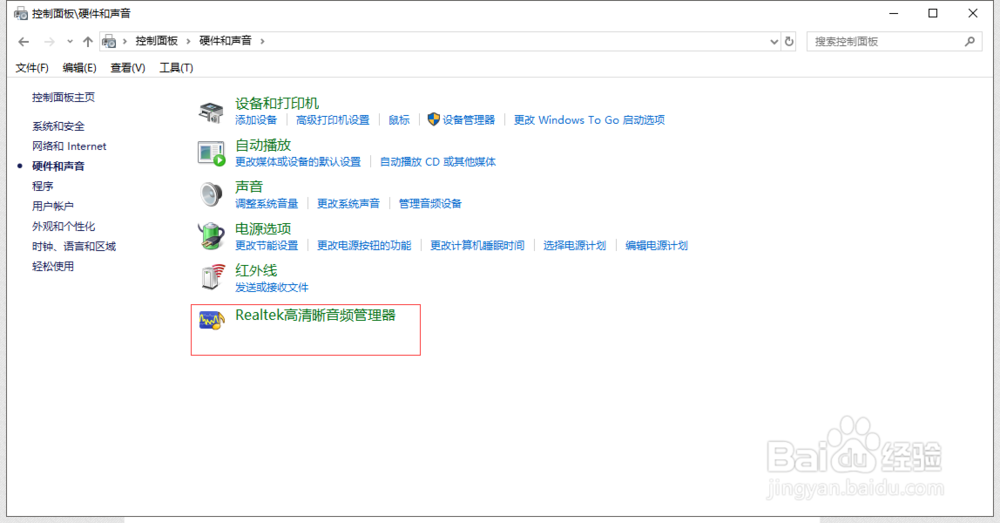
Task: Click 发送或接收文件 link
Action: (272, 288)
